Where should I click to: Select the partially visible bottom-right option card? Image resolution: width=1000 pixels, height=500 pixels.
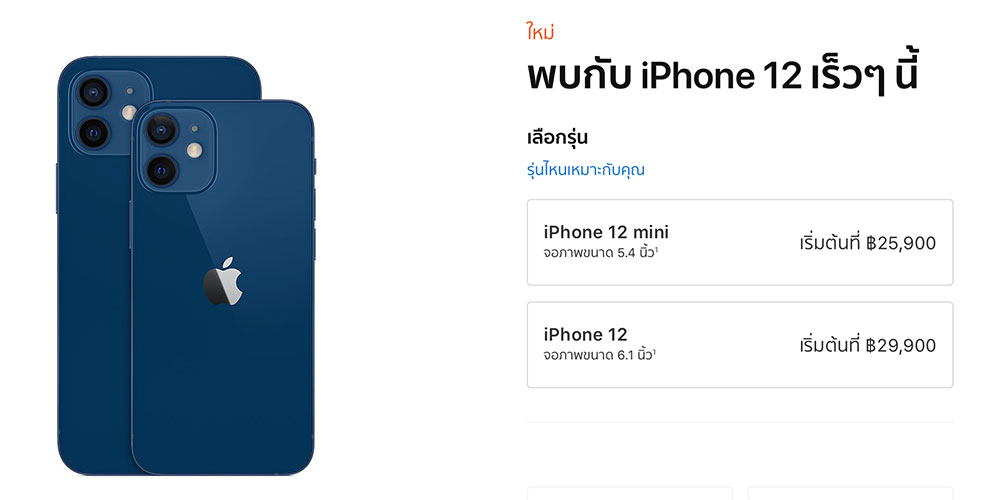pyautogui.click(x=851, y=494)
